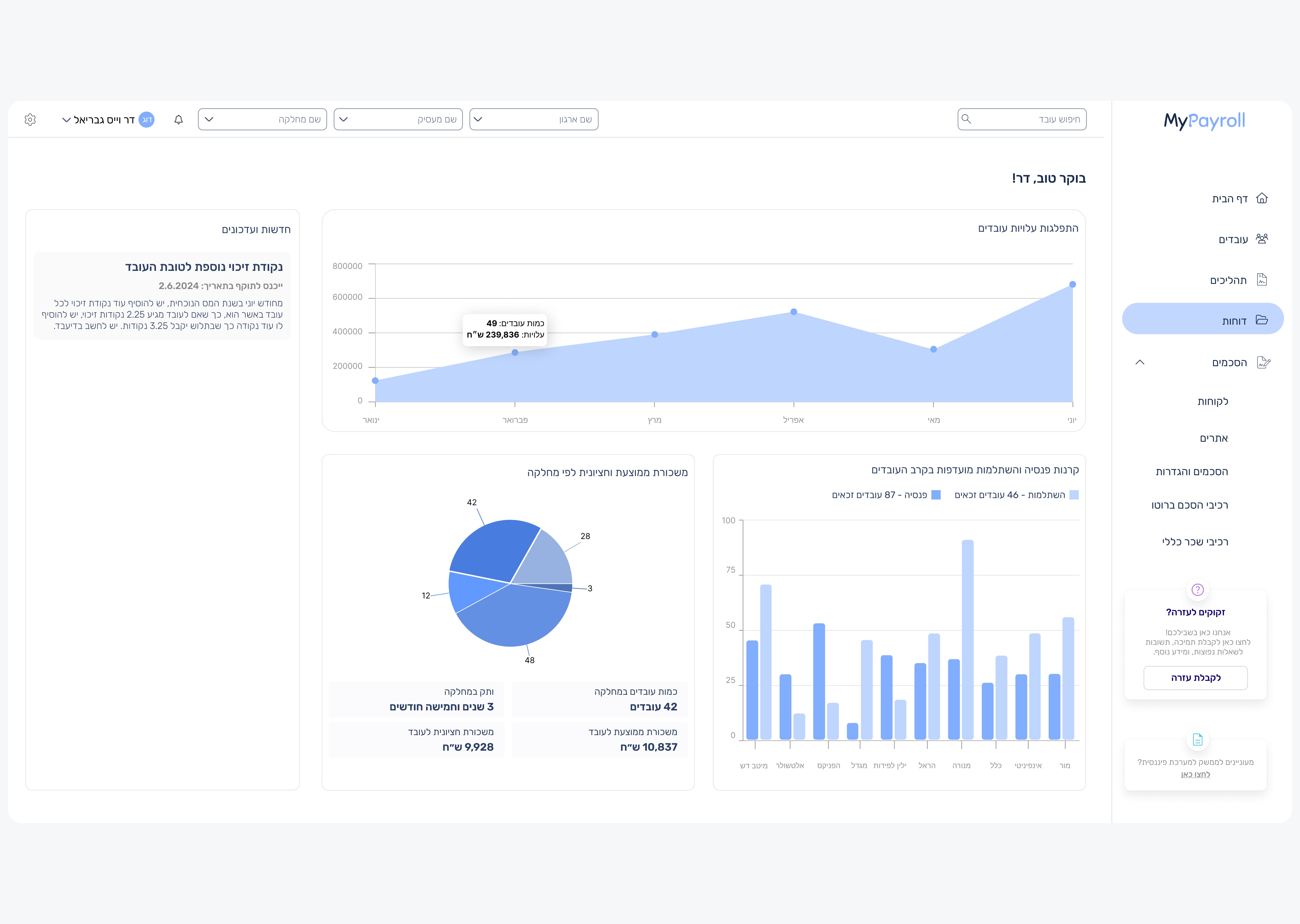Open notifications with the bell icon
The image size is (1300, 924).
click(x=179, y=119)
